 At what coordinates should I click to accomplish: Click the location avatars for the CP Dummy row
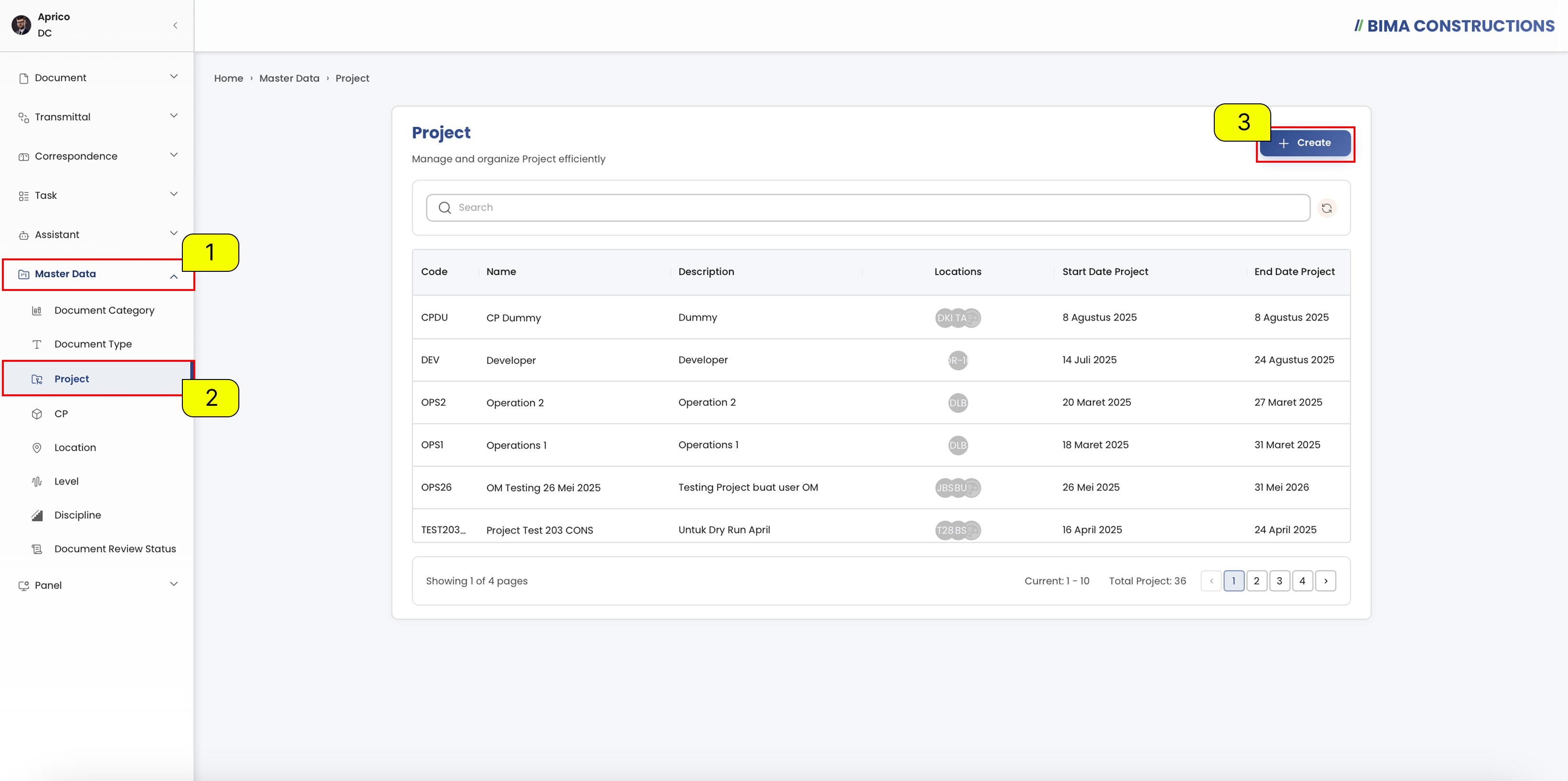point(957,318)
